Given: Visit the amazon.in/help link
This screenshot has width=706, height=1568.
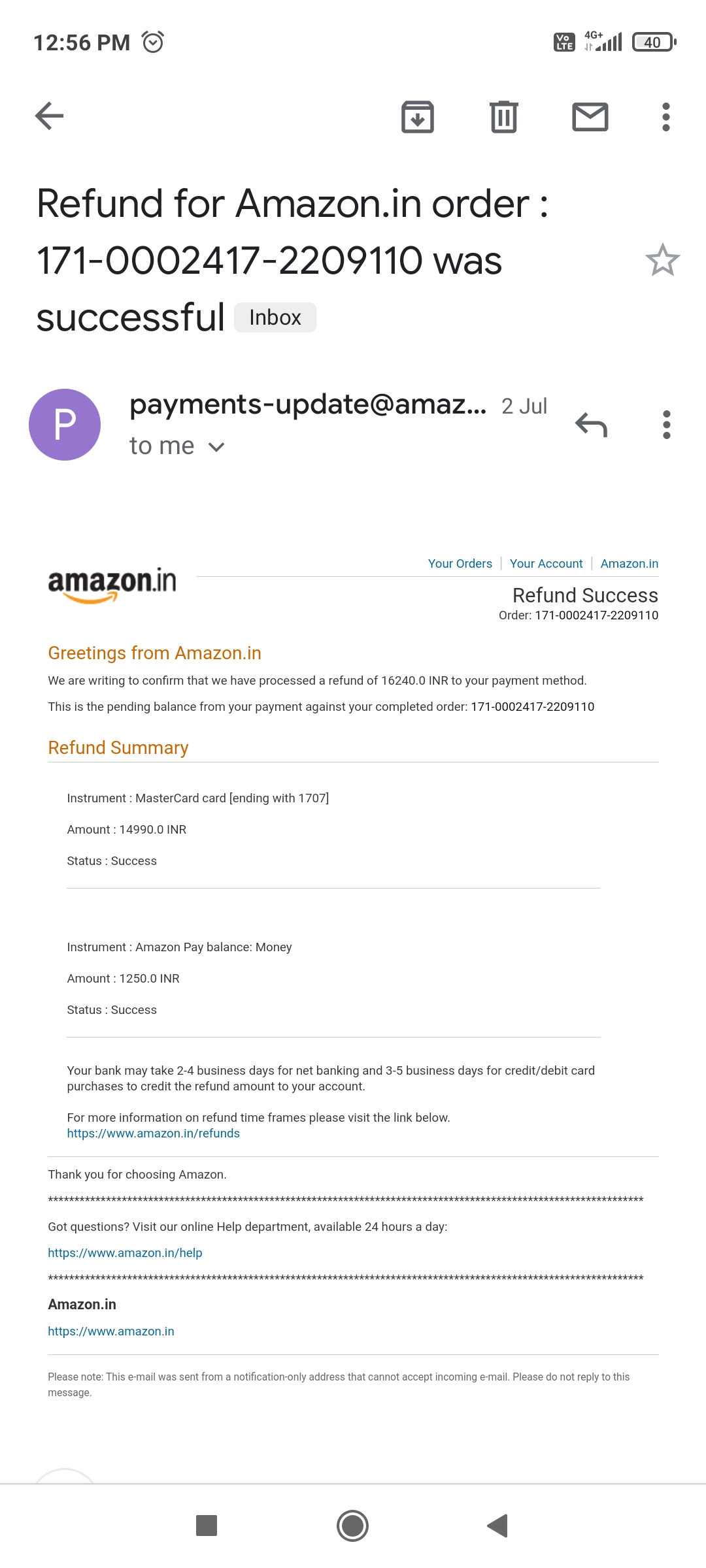Looking at the screenshot, I should (x=125, y=1253).
